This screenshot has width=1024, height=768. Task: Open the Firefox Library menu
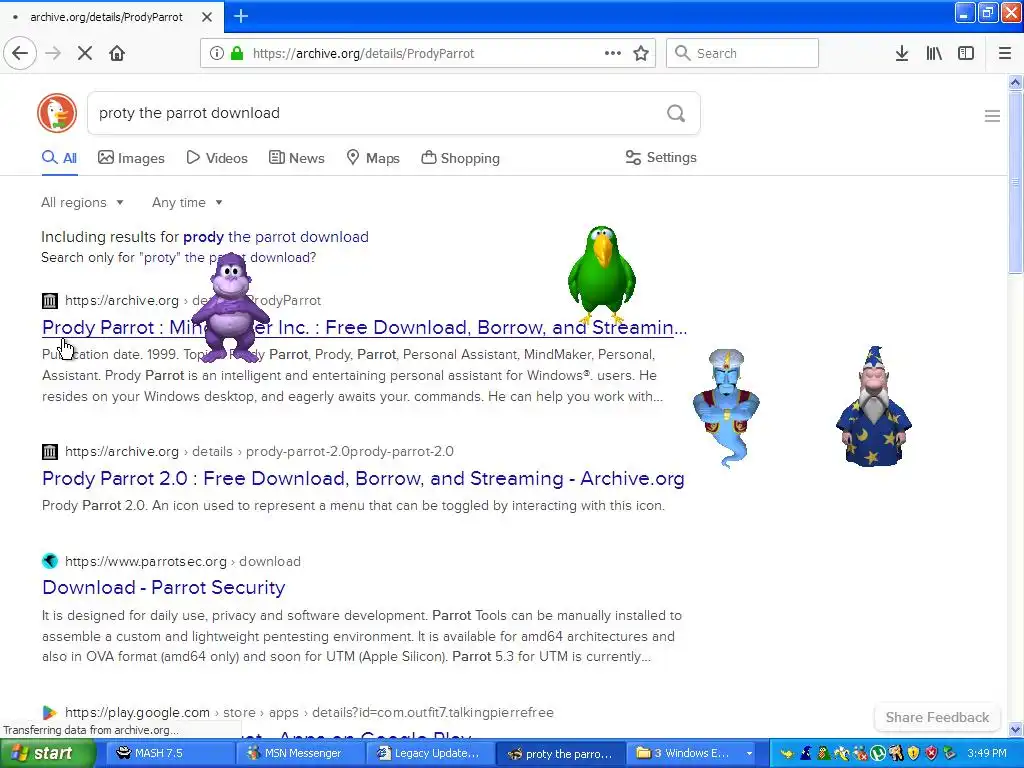tap(934, 53)
